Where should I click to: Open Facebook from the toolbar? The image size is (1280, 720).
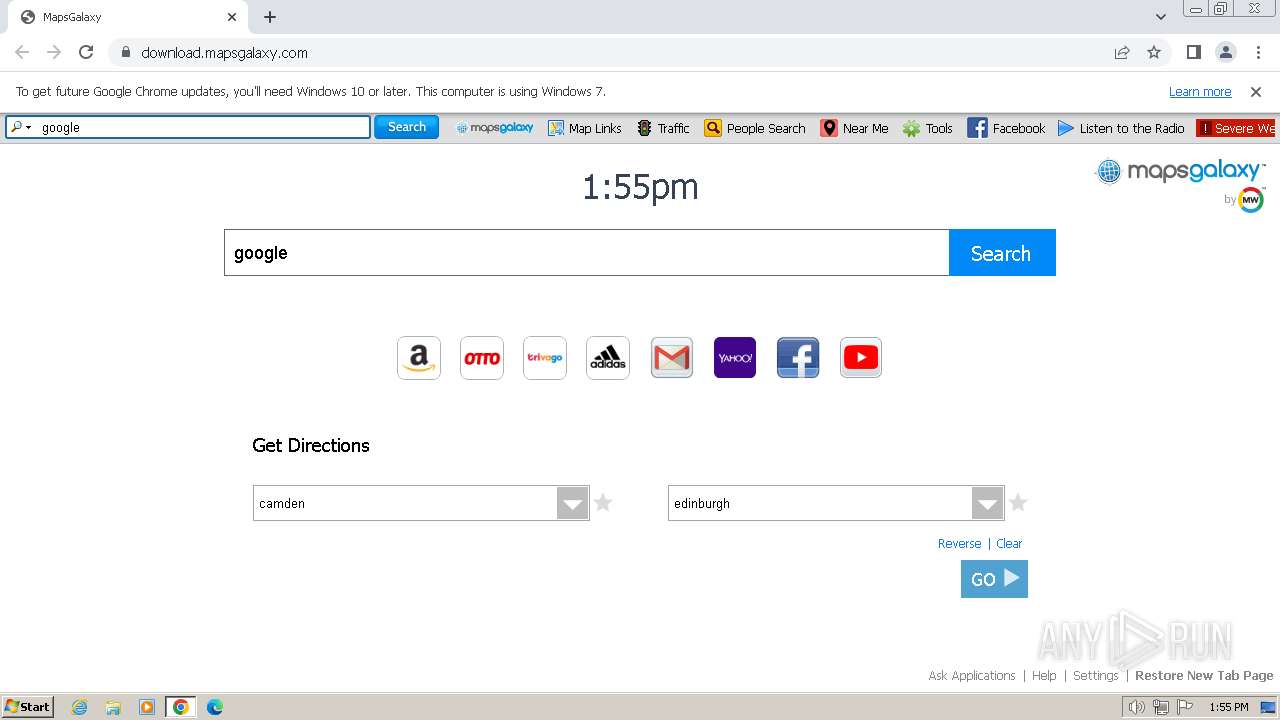(1006, 128)
